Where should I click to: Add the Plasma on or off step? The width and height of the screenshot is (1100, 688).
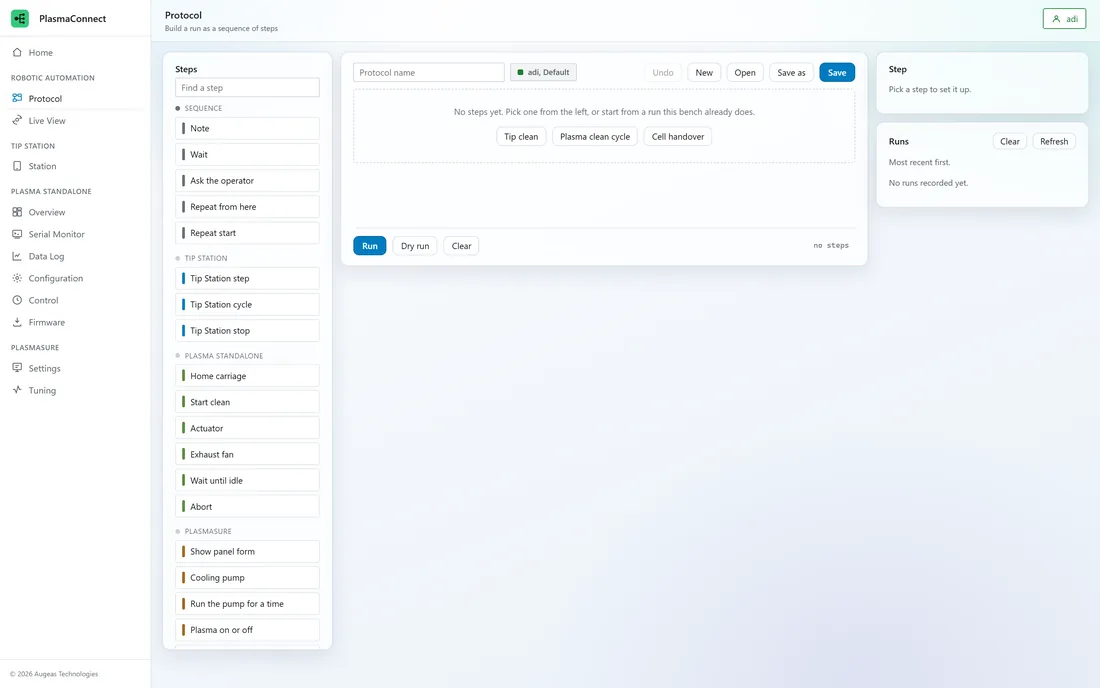pyautogui.click(x=247, y=630)
